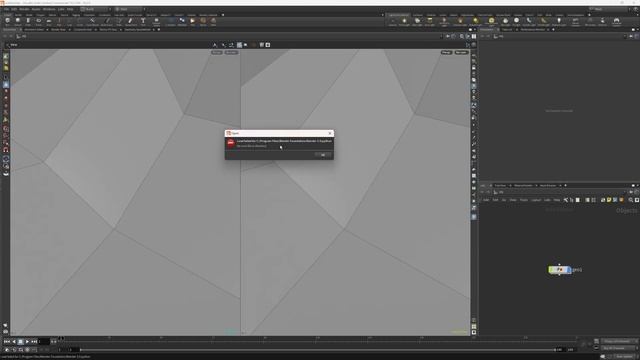This screenshot has height=360, width=640.
Task: Select the Grid shelf tool
Action: coord(49,22)
